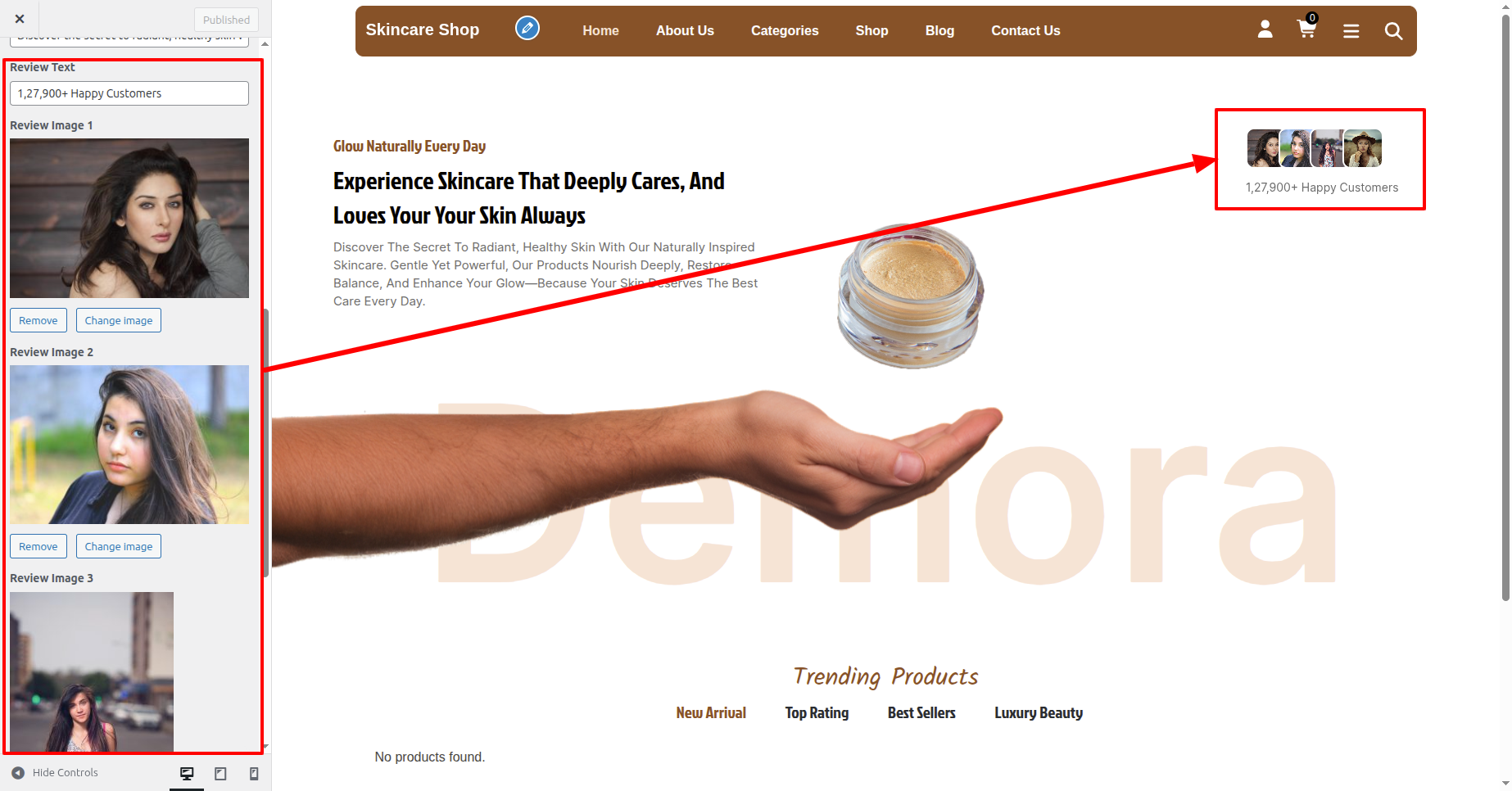1512x791 pixels.
Task: Click the search magnifier icon
Action: 1393,31
